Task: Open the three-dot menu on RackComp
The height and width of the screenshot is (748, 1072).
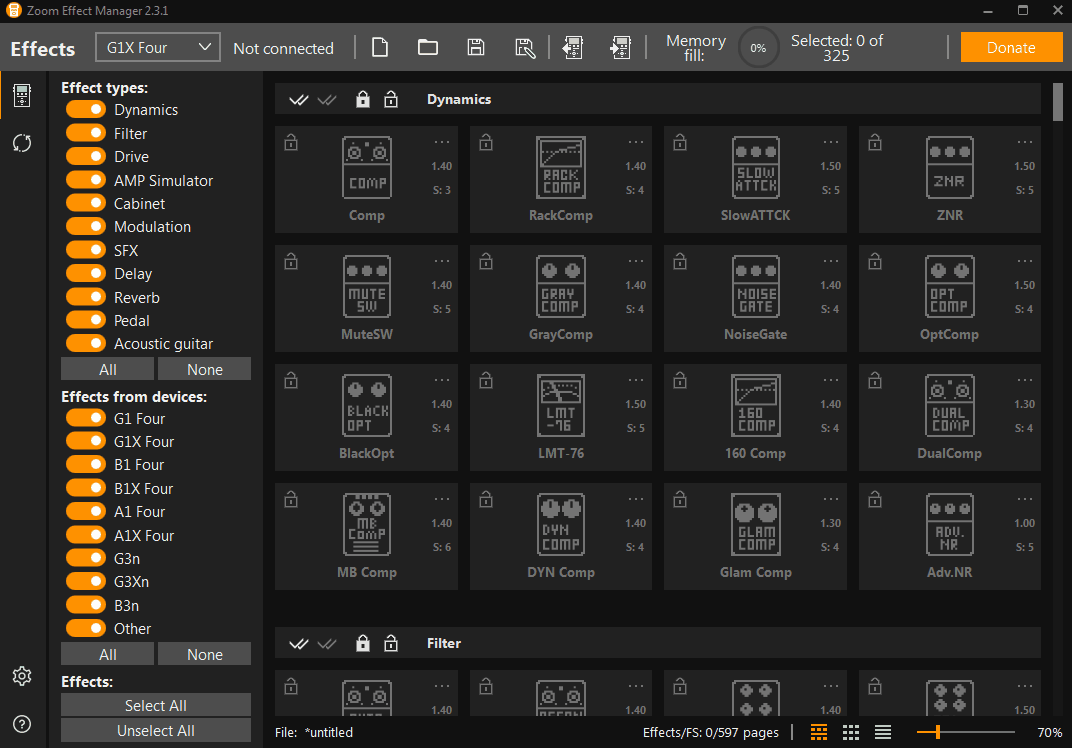Action: pos(636,143)
